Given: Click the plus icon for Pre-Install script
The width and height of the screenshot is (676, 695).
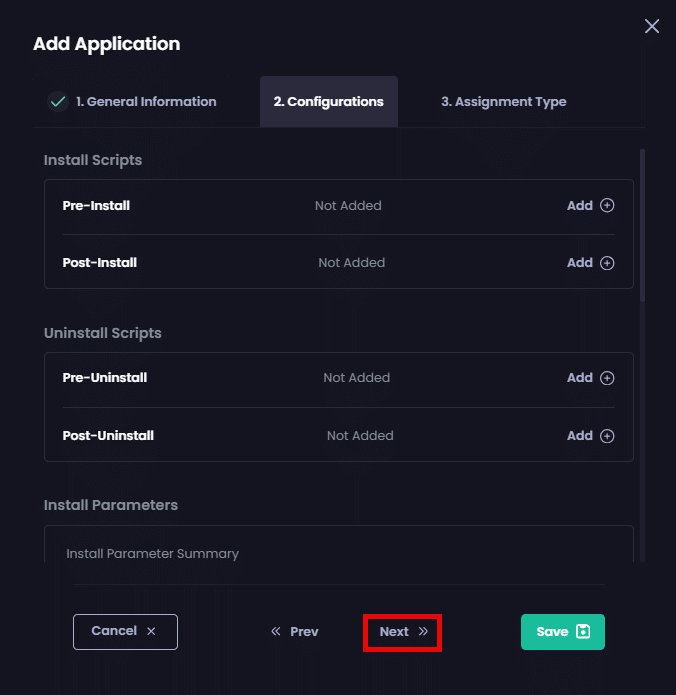Looking at the screenshot, I should (607, 206).
